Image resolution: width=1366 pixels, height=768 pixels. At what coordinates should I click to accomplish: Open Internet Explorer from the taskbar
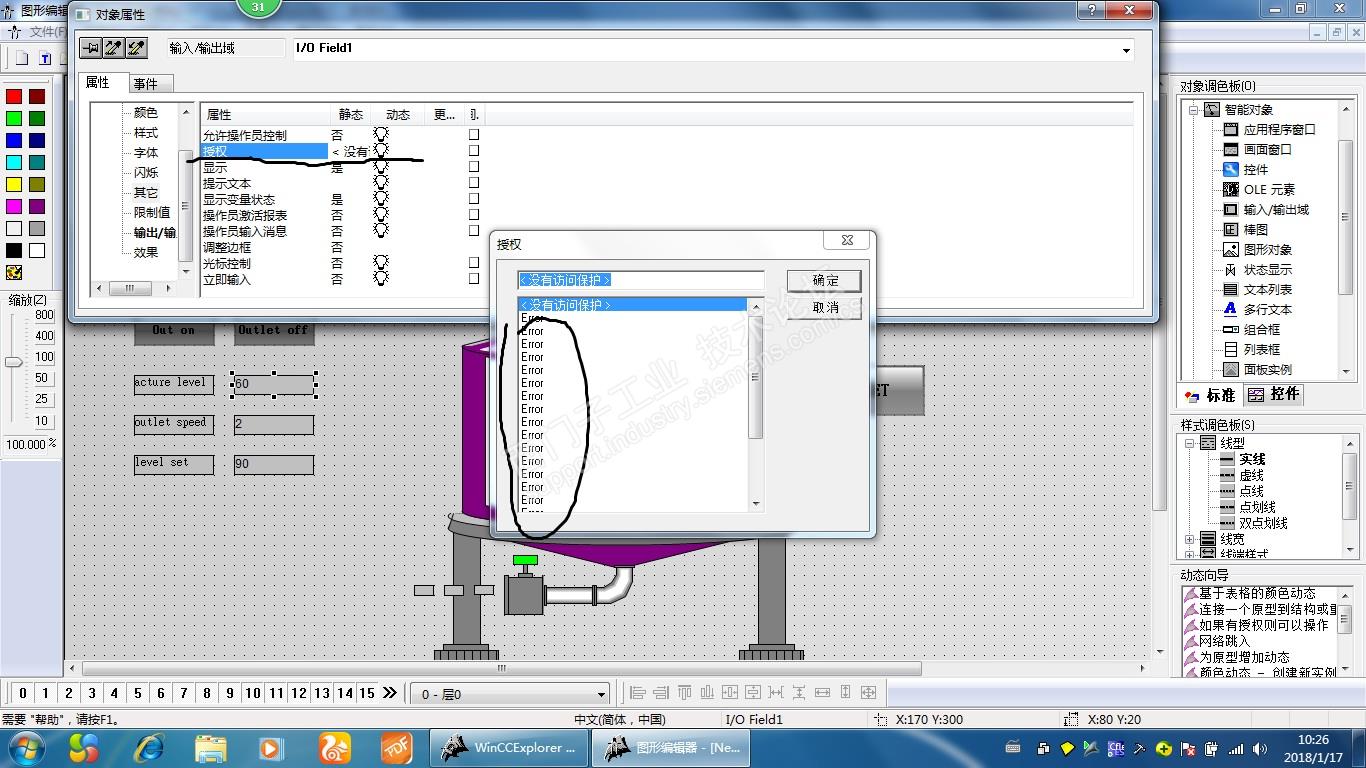149,747
